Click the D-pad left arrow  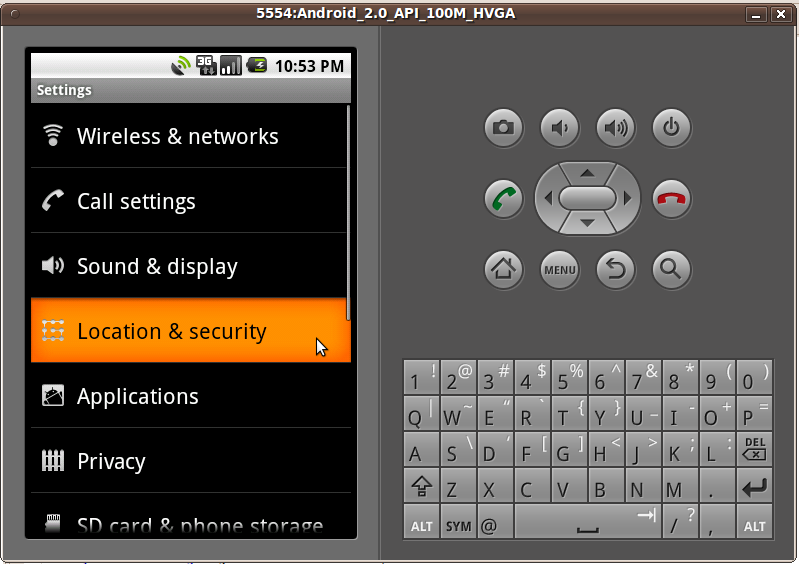click(548, 198)
